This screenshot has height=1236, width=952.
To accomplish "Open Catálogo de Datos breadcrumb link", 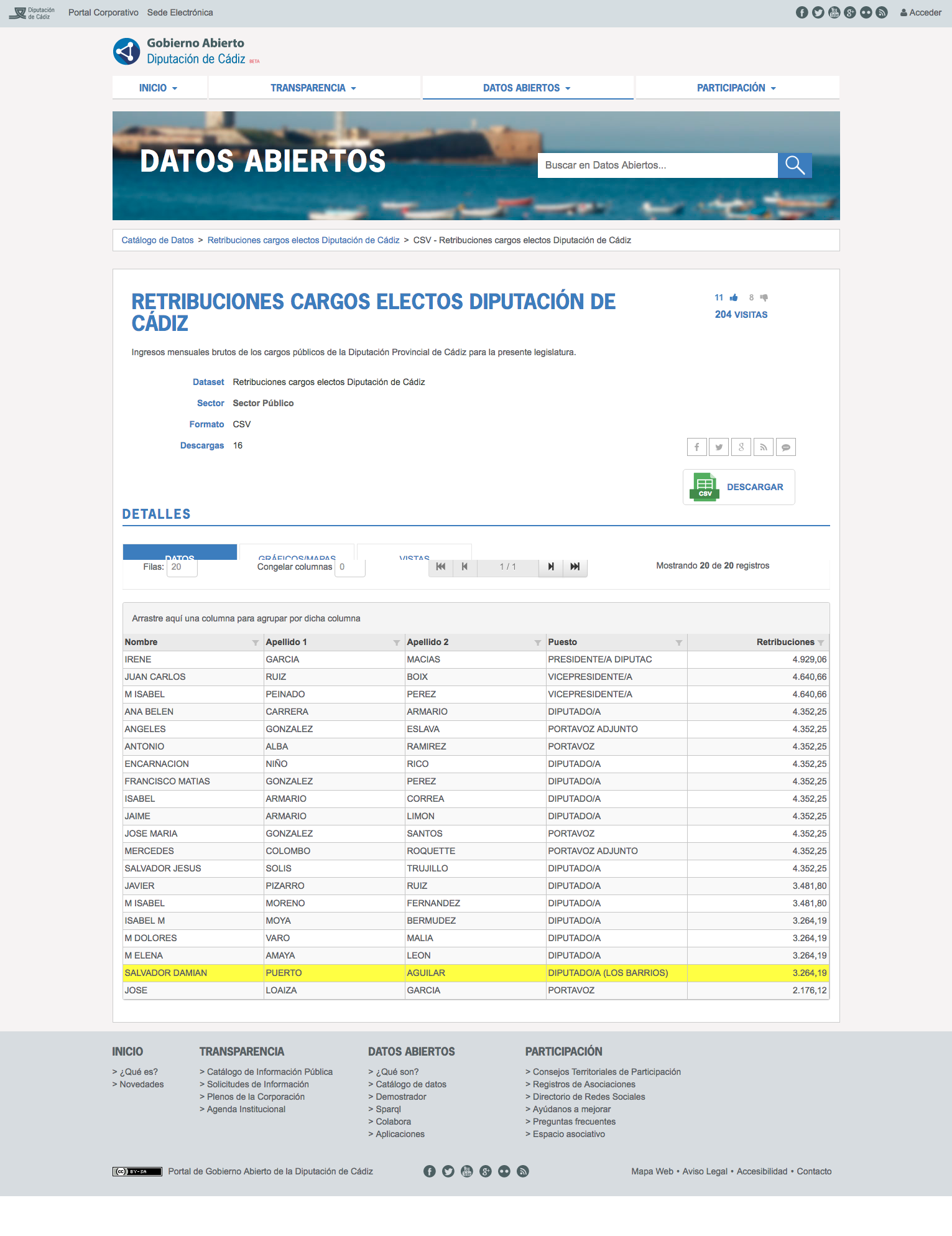I will (x=157, y=240).
